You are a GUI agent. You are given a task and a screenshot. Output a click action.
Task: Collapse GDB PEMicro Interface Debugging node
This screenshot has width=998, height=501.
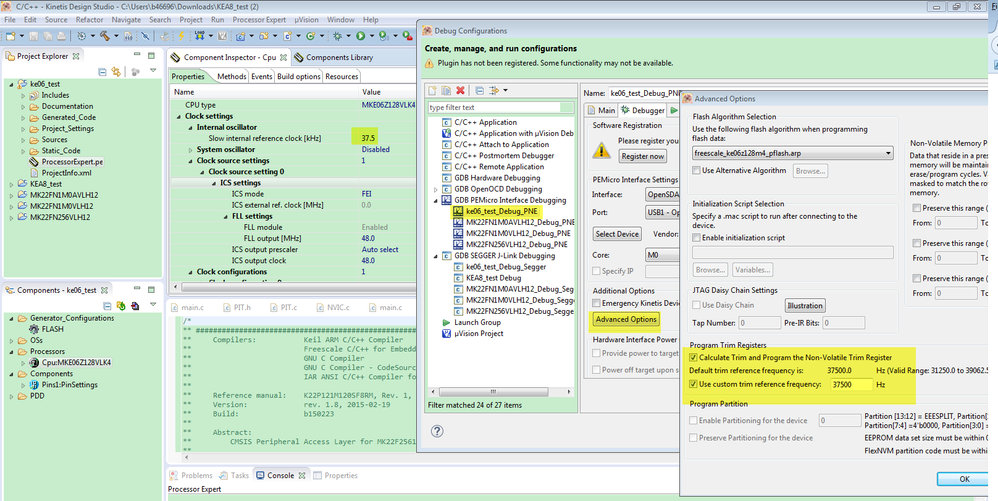tap(435, 200)
